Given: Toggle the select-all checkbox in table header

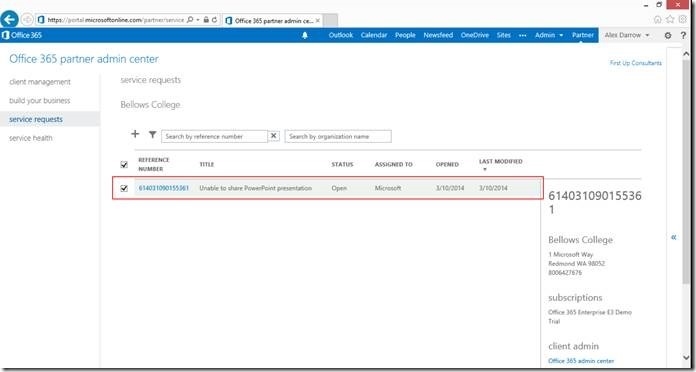Looking at the screenshot, I should coord(124,165).
